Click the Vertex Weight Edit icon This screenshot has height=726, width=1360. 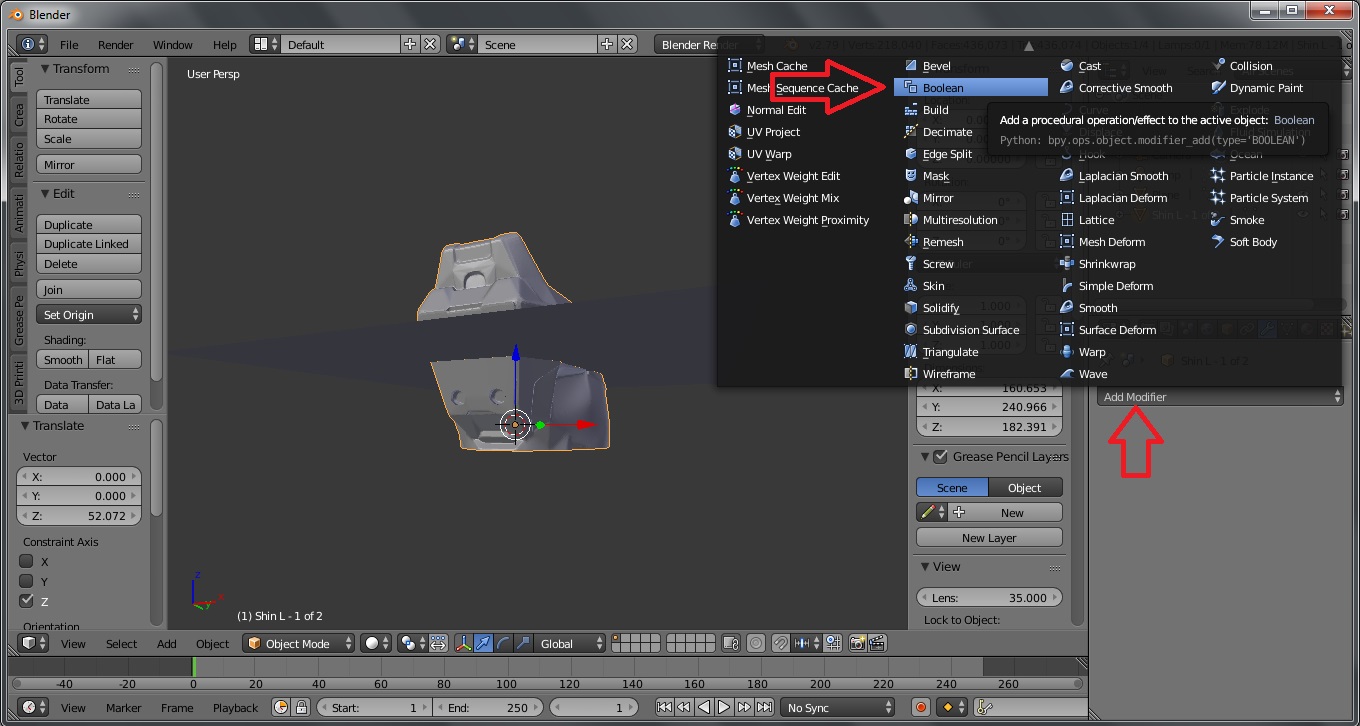point(735,176)
